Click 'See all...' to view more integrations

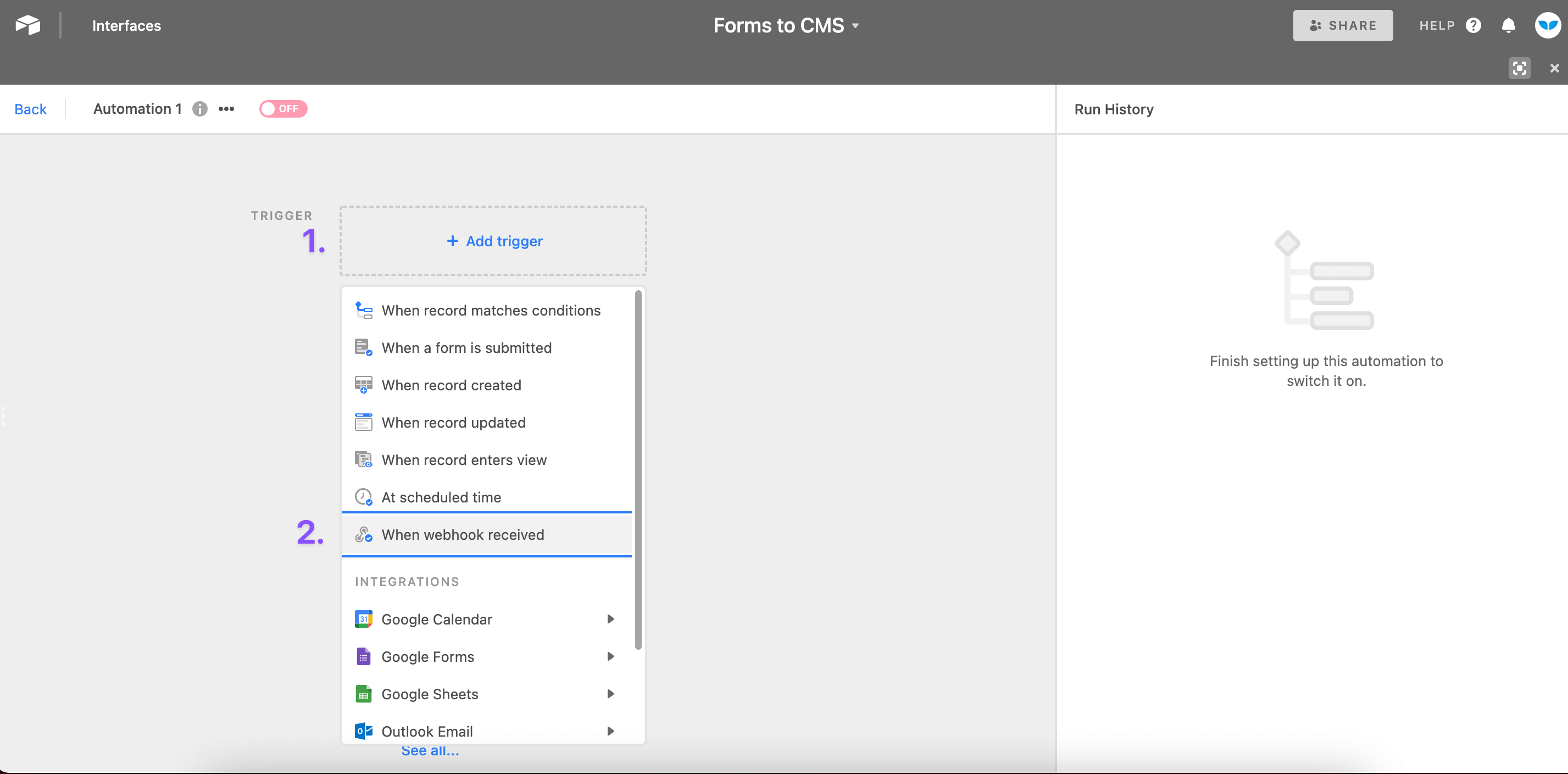tap(430, 750)
